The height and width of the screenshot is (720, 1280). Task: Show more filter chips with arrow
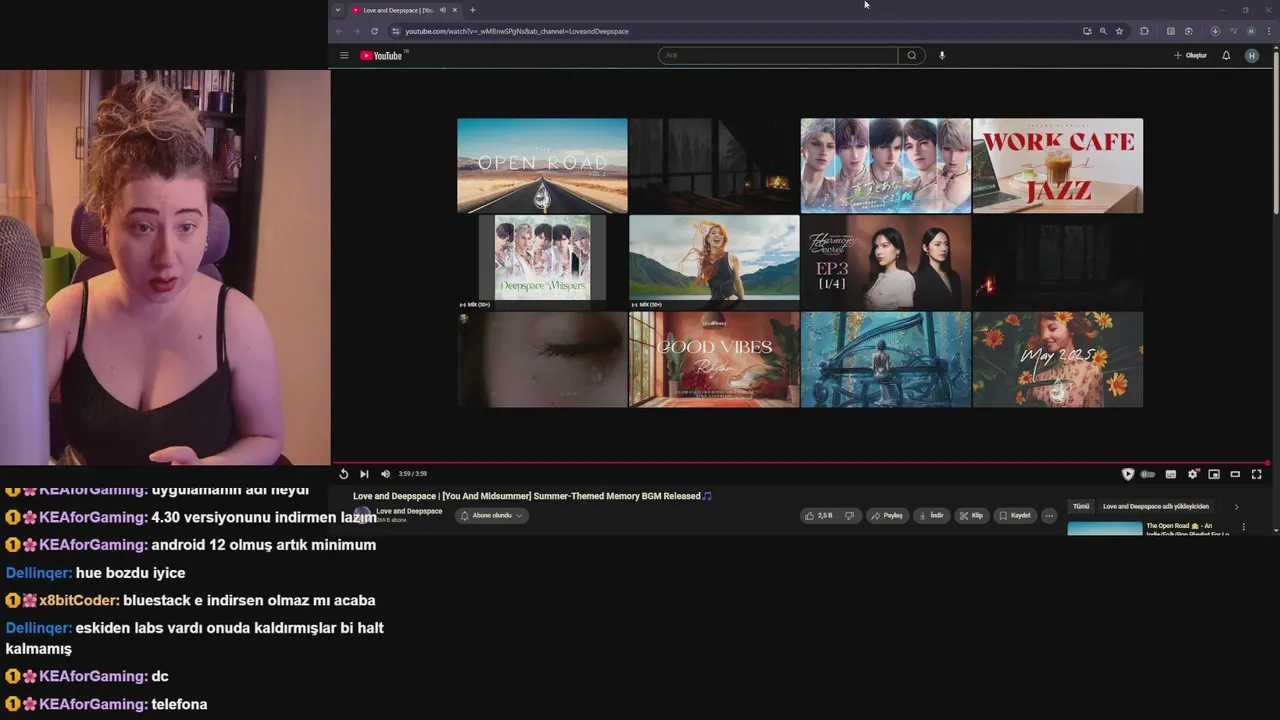1236,507
